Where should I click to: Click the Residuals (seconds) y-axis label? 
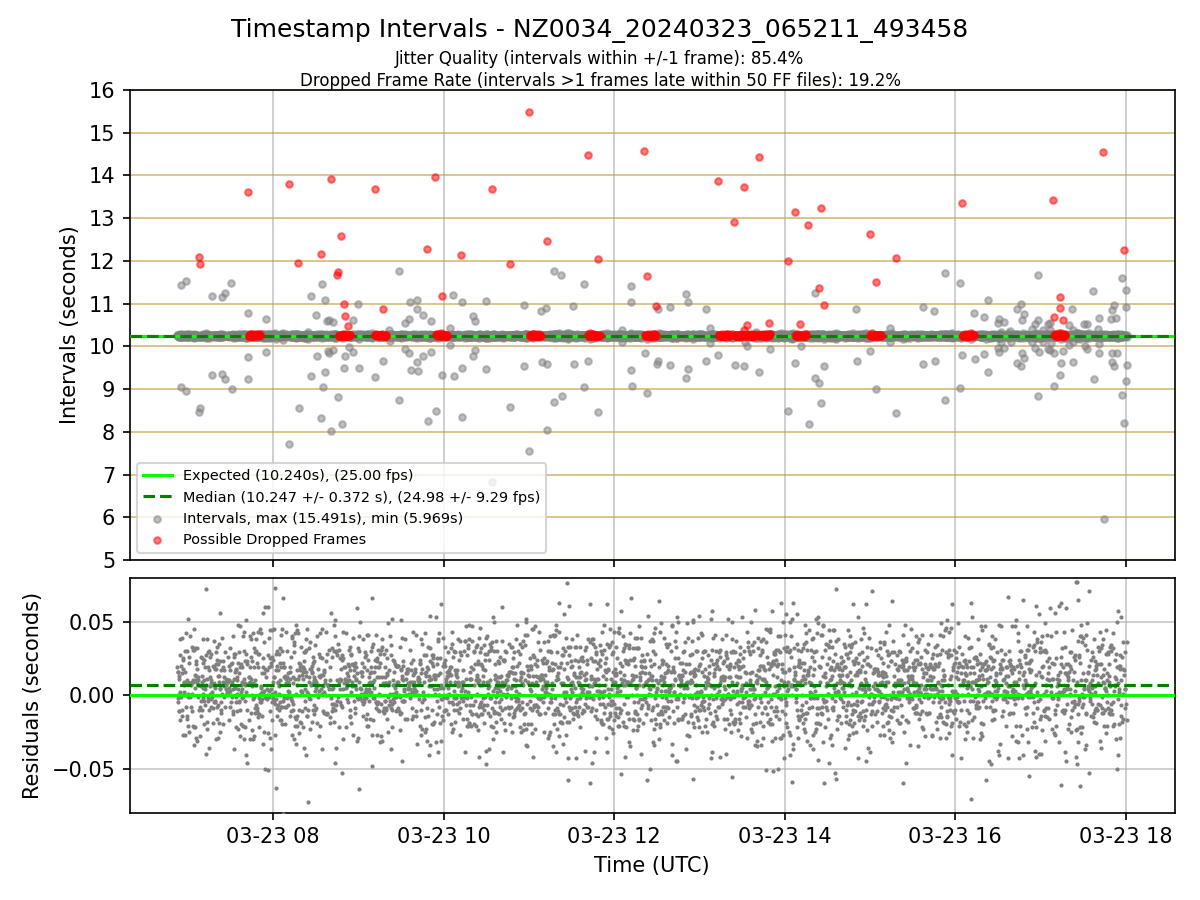tap(32, 696)
